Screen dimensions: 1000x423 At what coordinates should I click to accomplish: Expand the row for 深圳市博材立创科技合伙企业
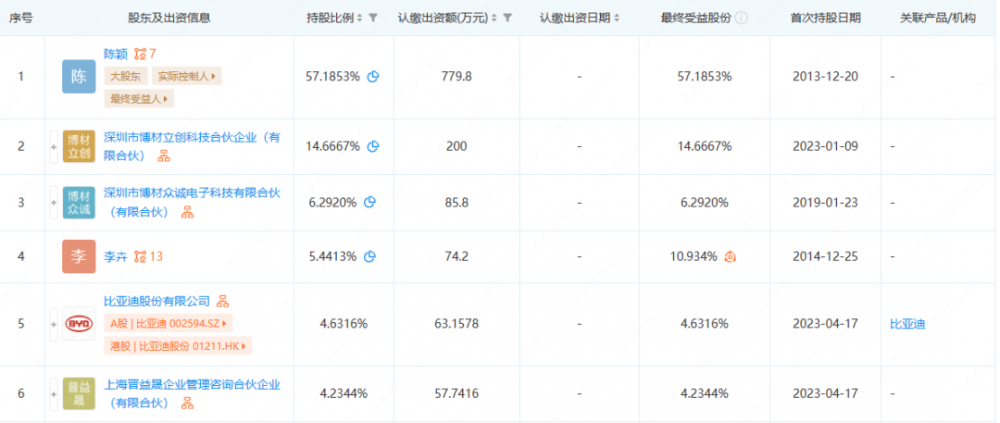53,146
